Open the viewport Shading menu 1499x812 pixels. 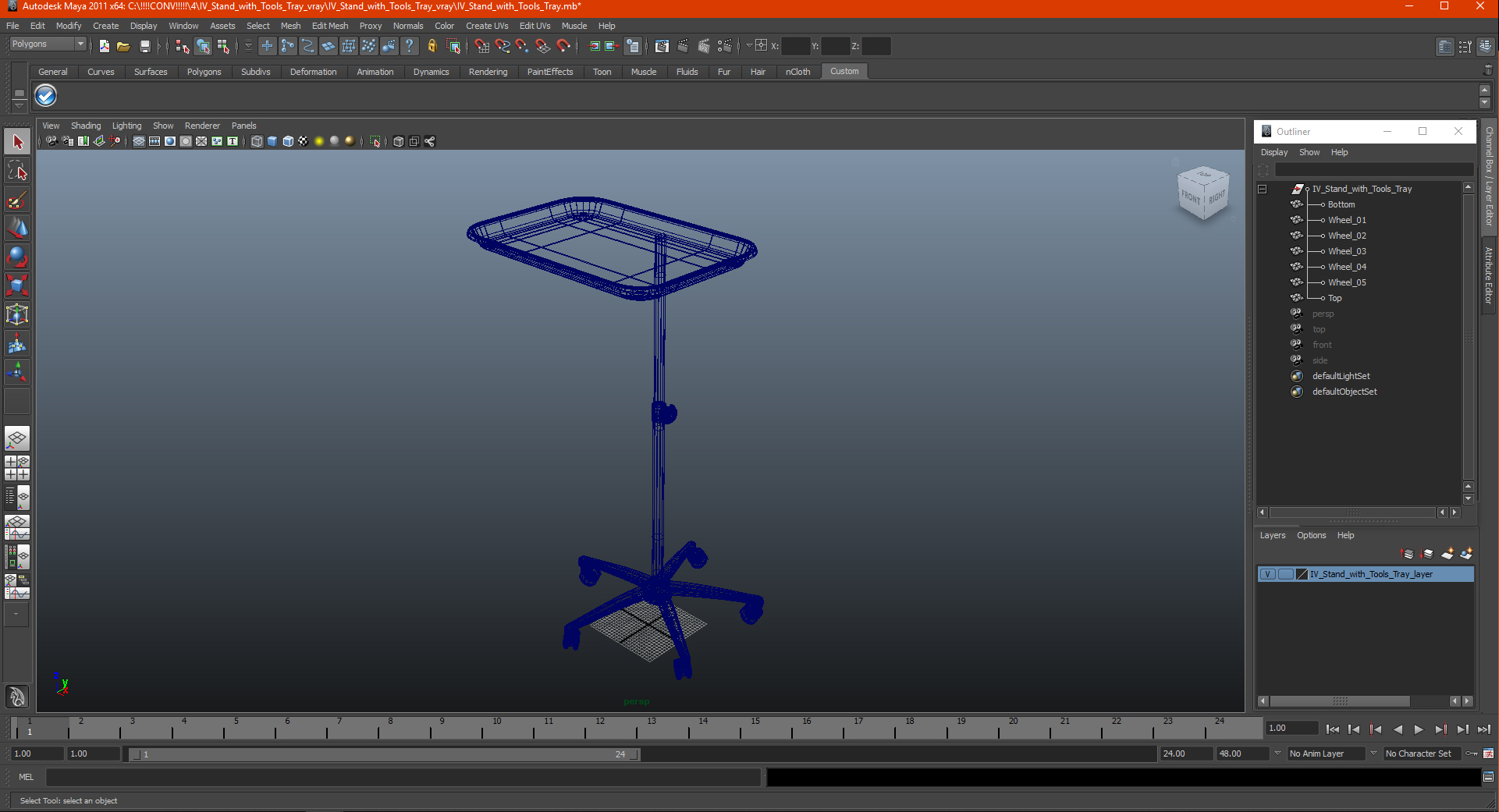(86, 126)
